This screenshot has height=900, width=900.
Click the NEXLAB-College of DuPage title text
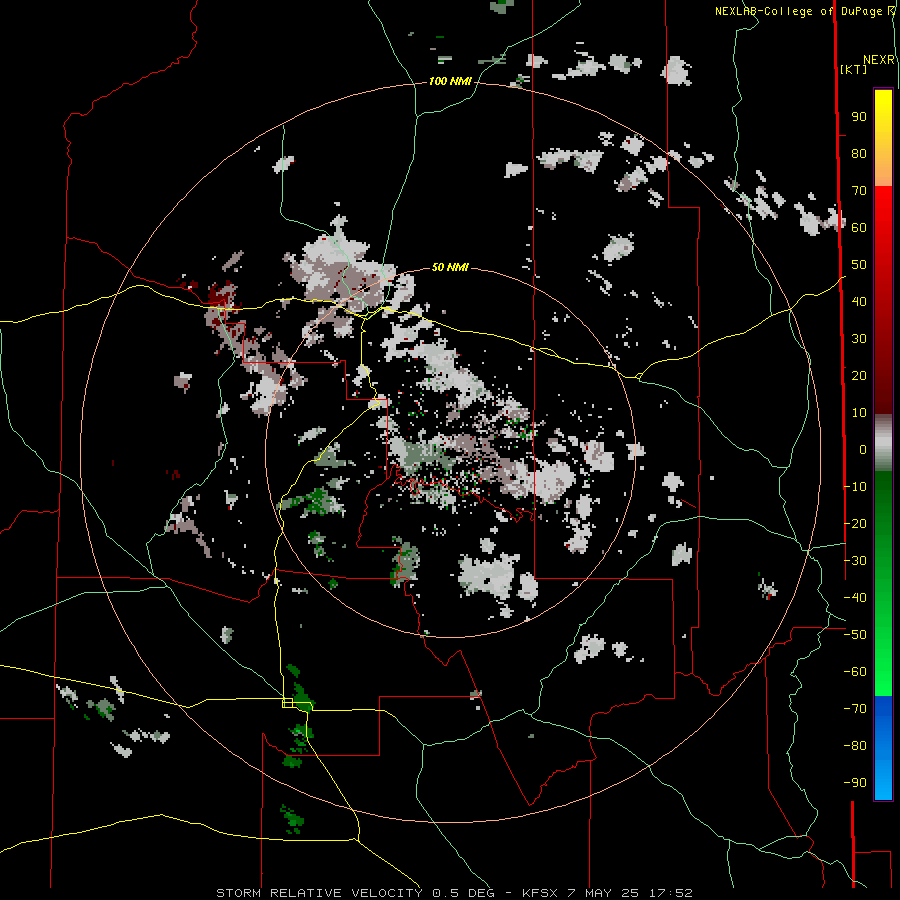[799, 11]
